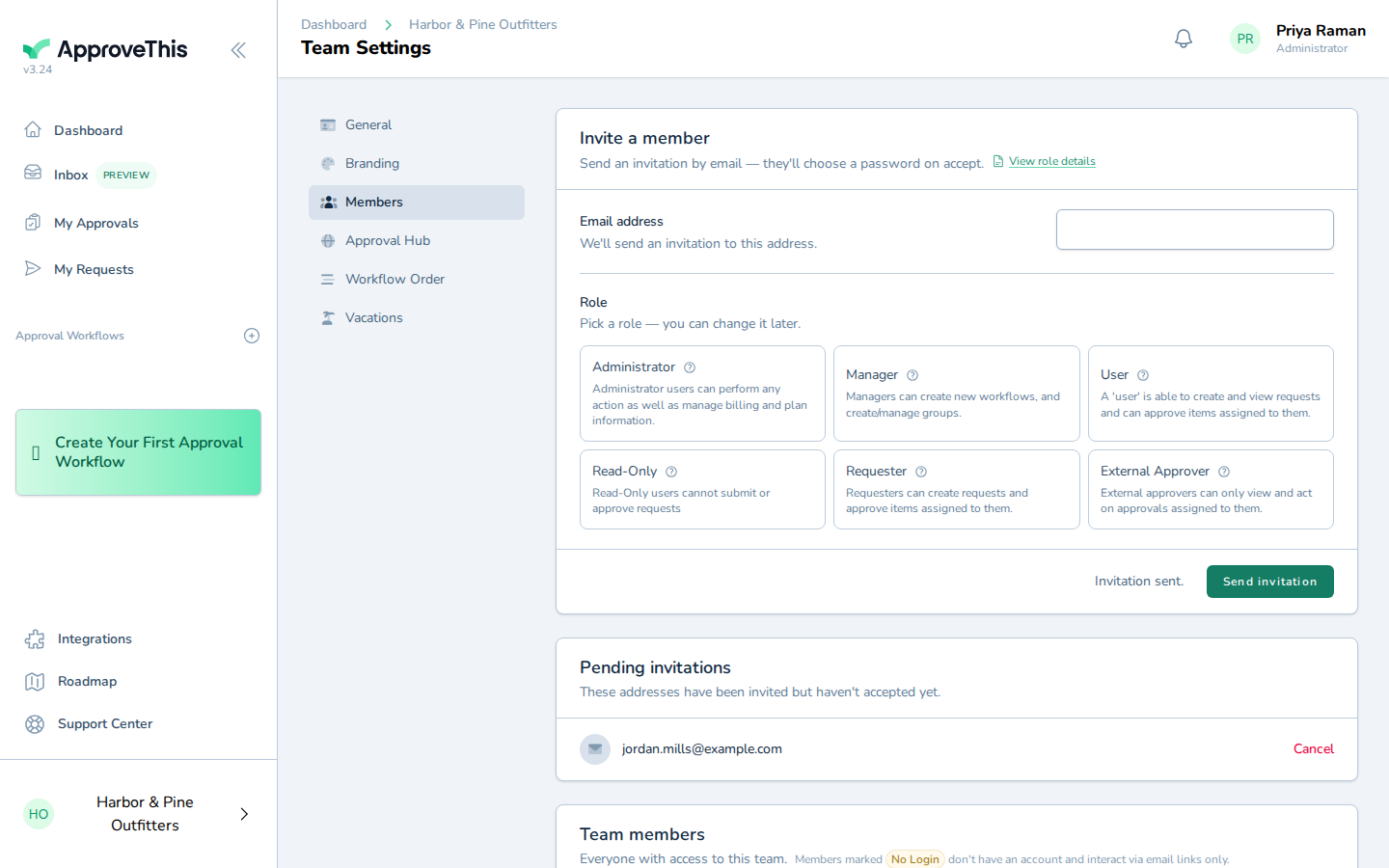Screen dimensions: 1389x868
Task: Open Integrations in the sidebar
Action: 95,638
